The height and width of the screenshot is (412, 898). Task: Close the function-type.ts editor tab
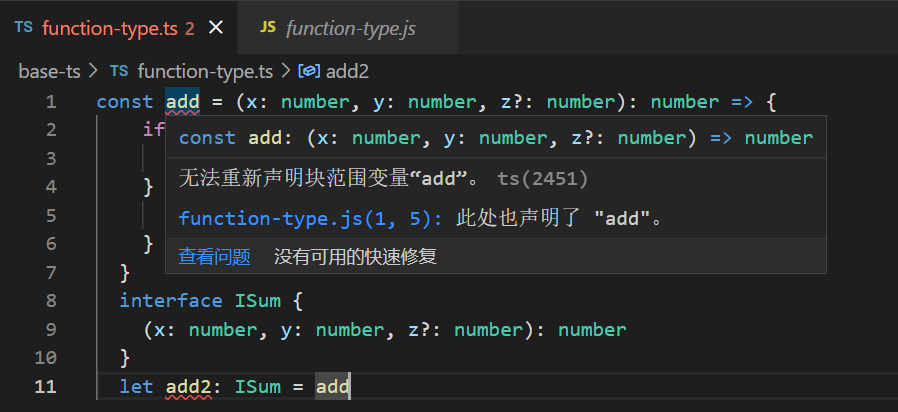215,28
